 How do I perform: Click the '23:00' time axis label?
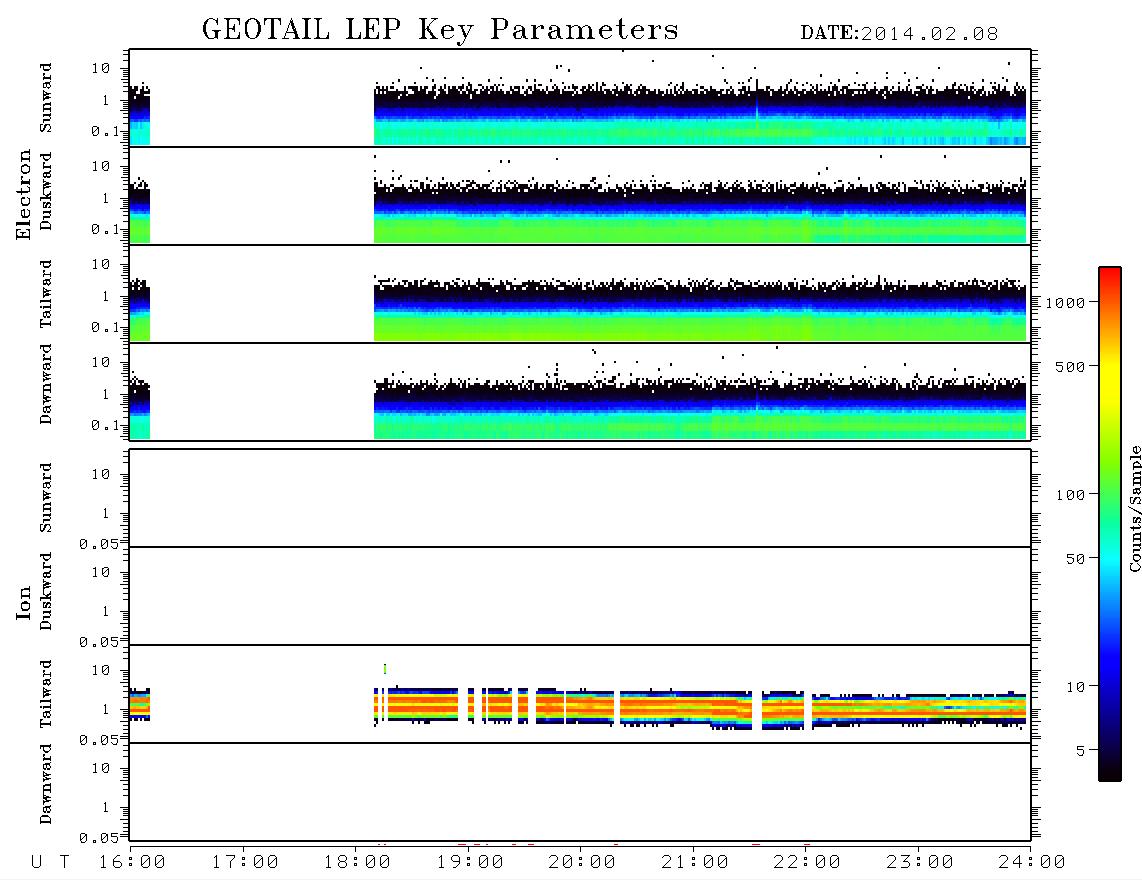click(920, 862)
